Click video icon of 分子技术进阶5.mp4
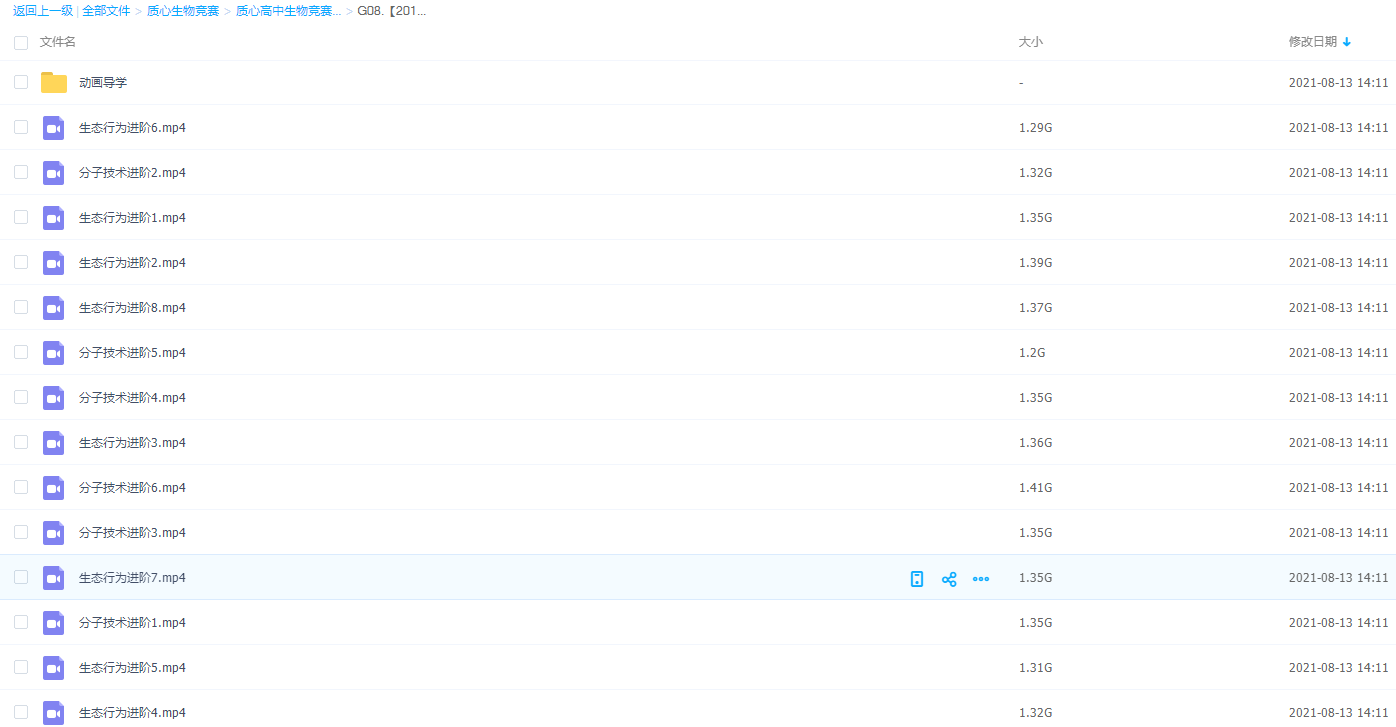This screenshot has height=727, width=1396. (x=54, y=353)
